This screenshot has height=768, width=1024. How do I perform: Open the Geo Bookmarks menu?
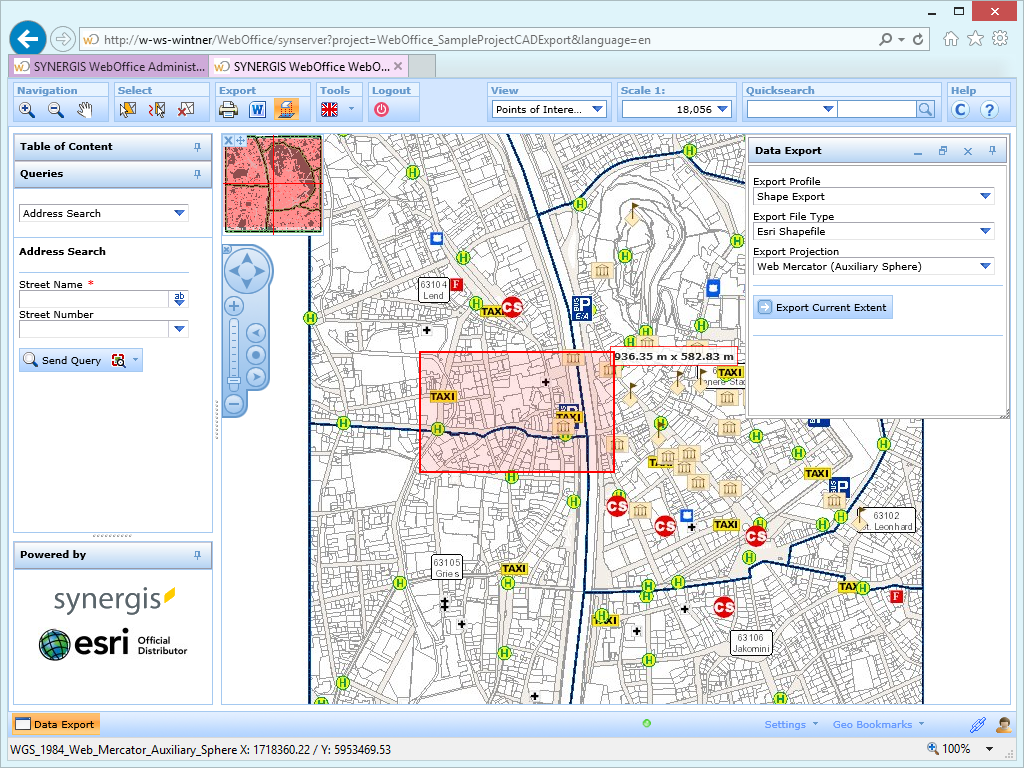(x=875, y=724)
